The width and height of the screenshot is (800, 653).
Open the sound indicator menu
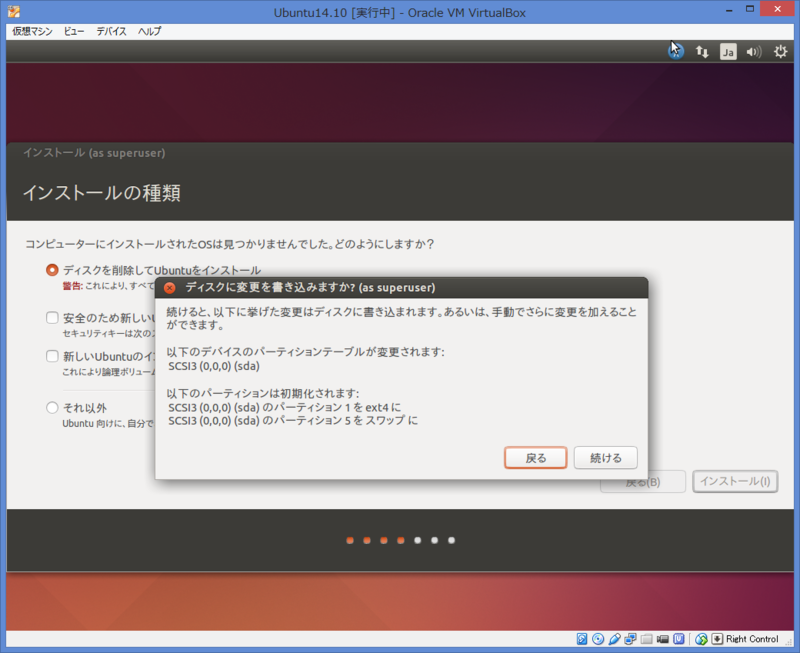tap(755, 51)
